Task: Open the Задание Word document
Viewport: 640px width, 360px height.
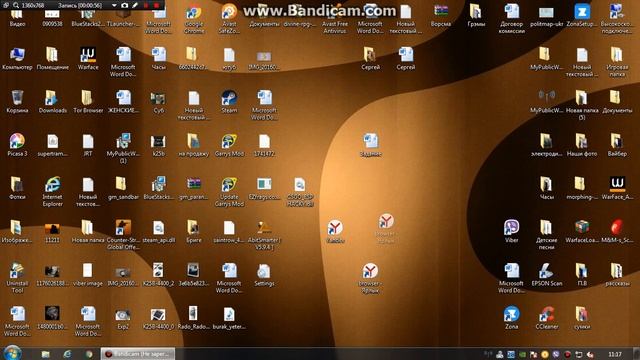Action: 370,144
